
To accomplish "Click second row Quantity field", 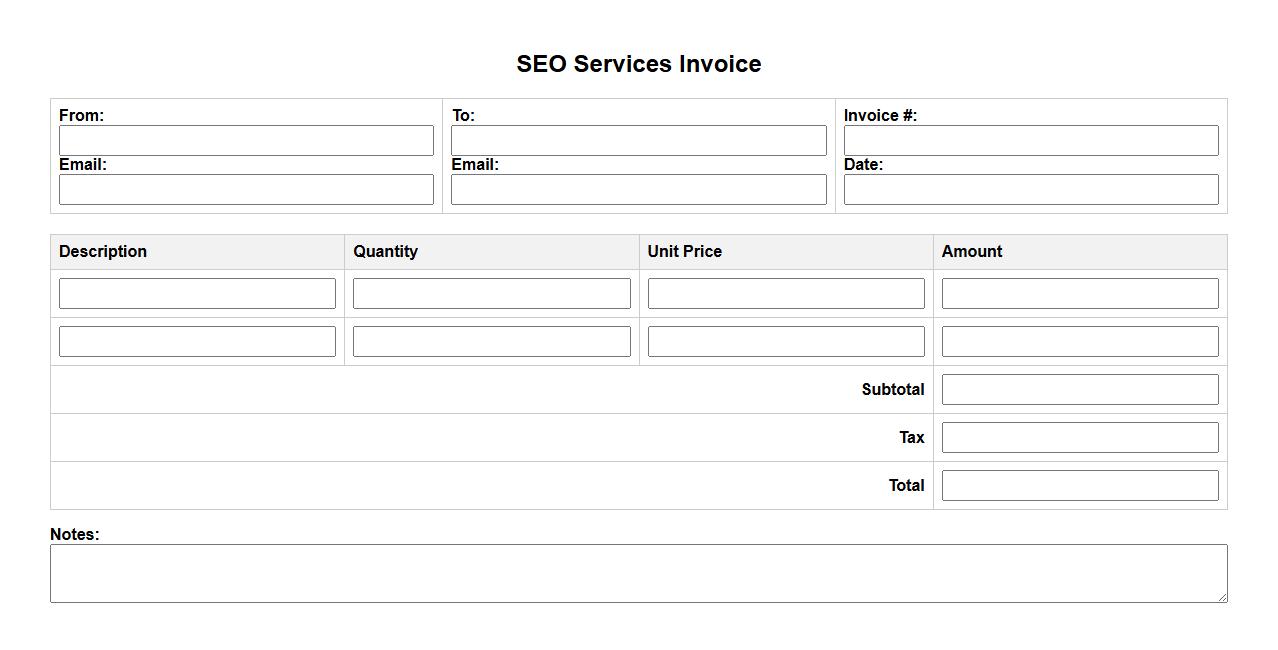I will (491, 341).
